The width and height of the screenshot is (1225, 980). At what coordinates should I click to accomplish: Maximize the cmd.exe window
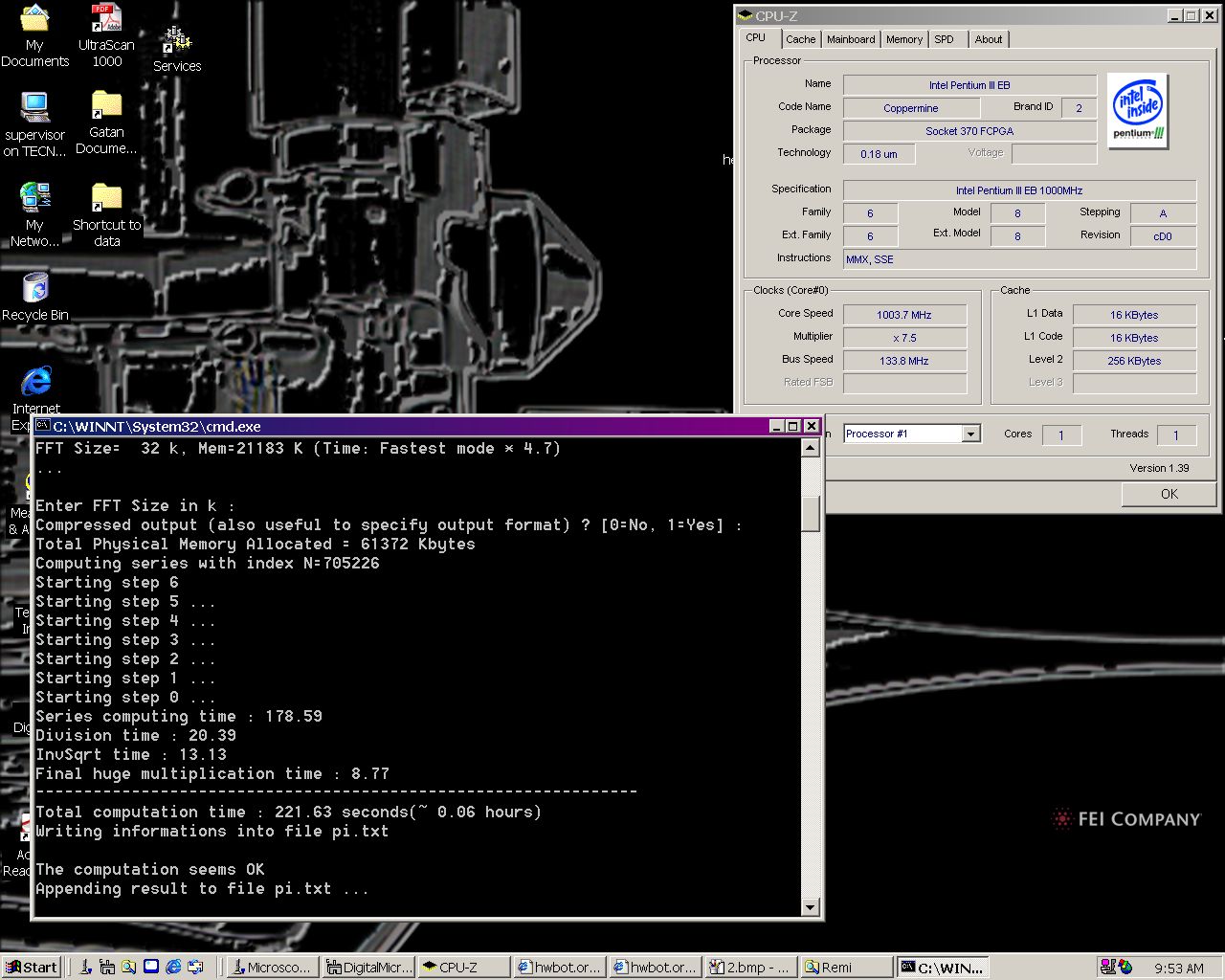[792, 426]
